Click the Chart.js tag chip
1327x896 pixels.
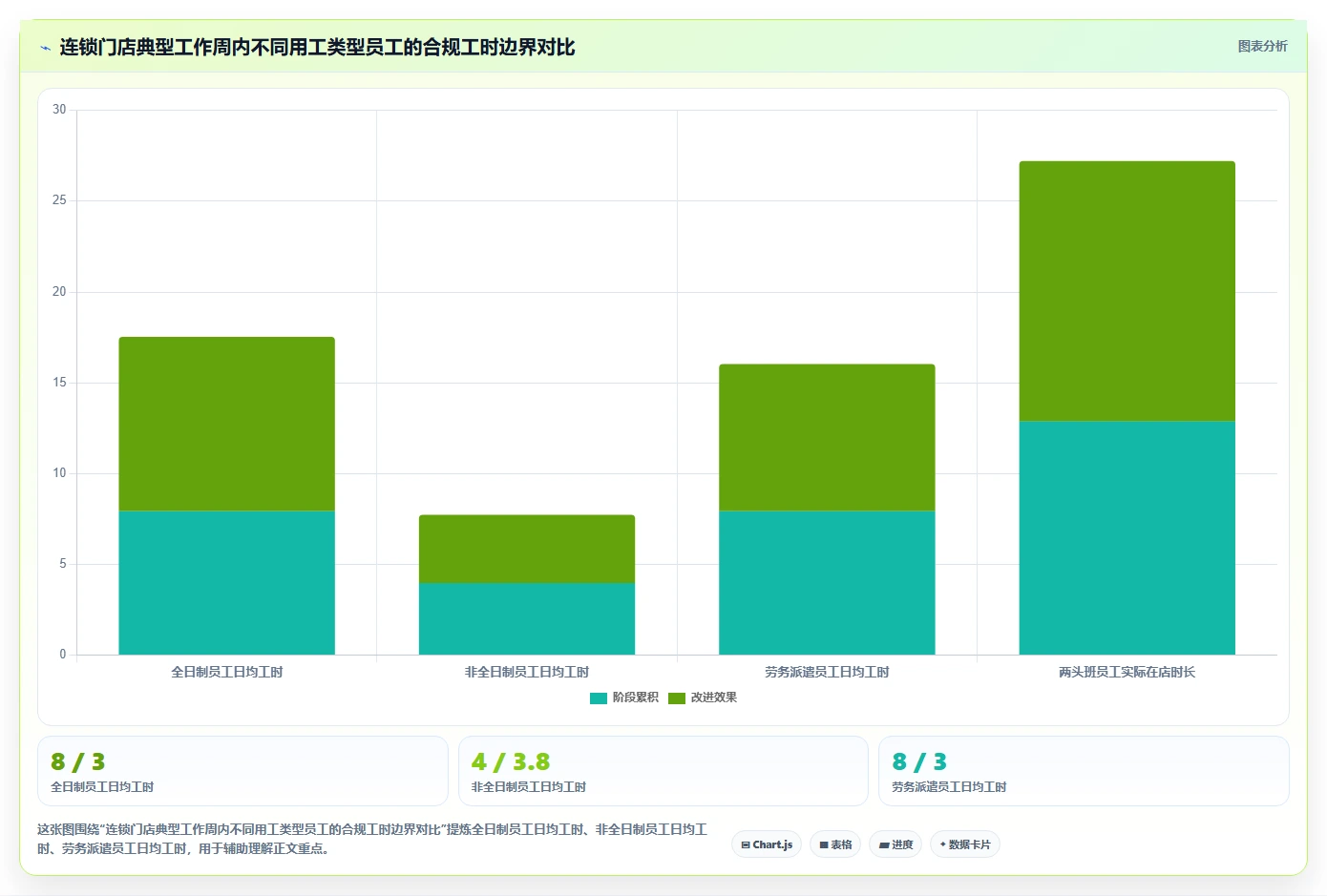pyautogui.click(x=767, y=844)
